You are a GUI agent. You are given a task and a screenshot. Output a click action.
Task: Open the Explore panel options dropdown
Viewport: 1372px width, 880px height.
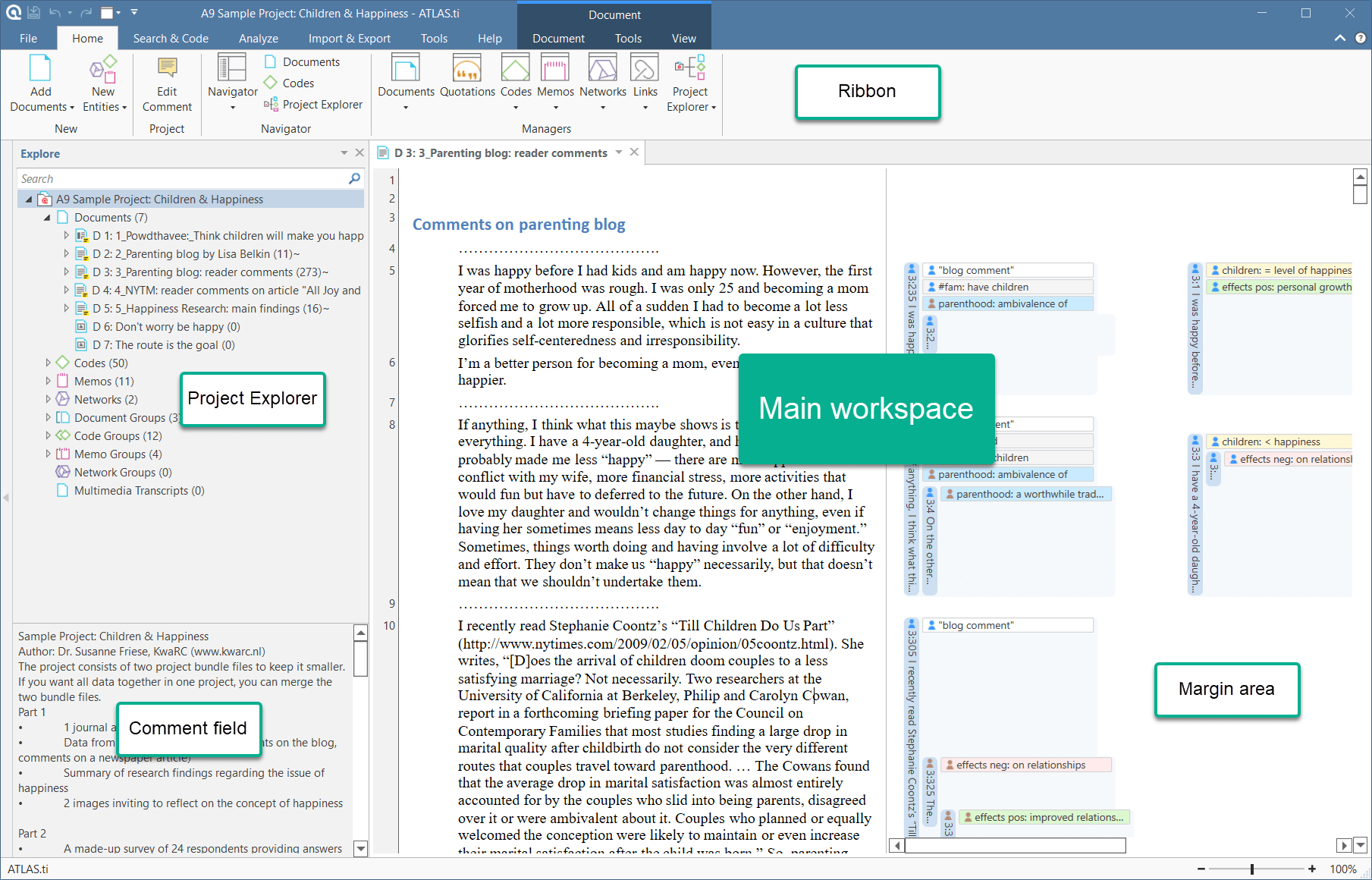[344, 152]
